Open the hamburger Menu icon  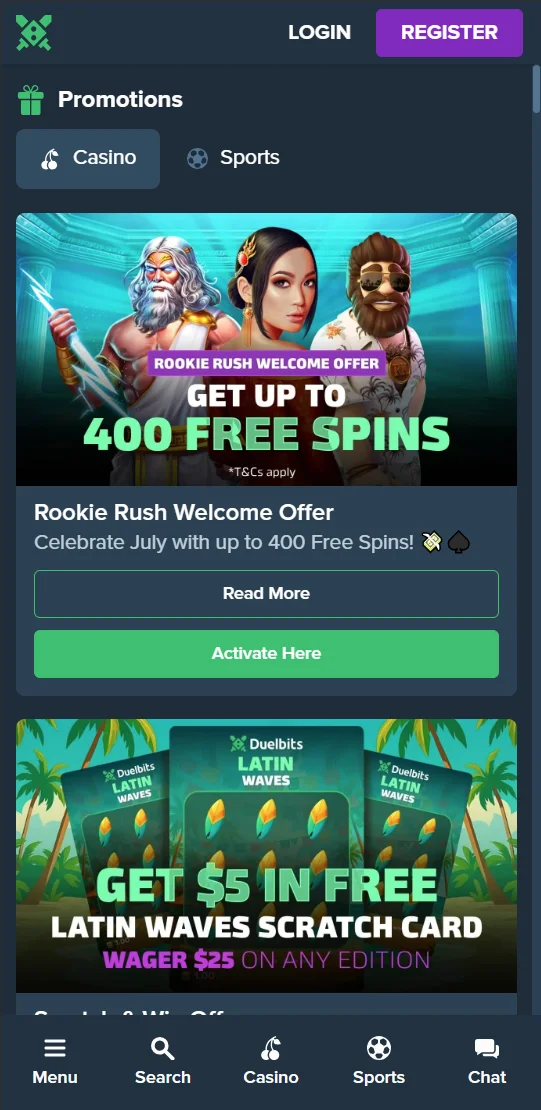[x=55, y=1048]
